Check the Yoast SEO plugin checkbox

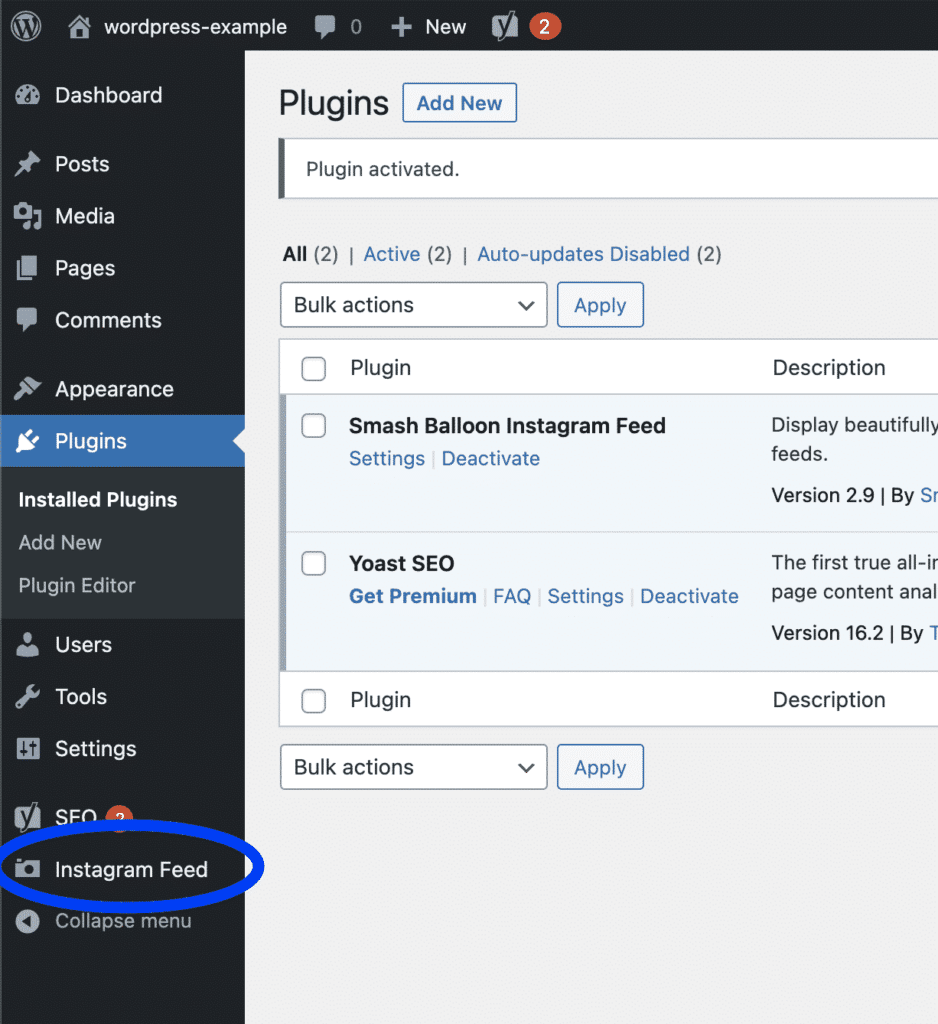coord(314,563)
